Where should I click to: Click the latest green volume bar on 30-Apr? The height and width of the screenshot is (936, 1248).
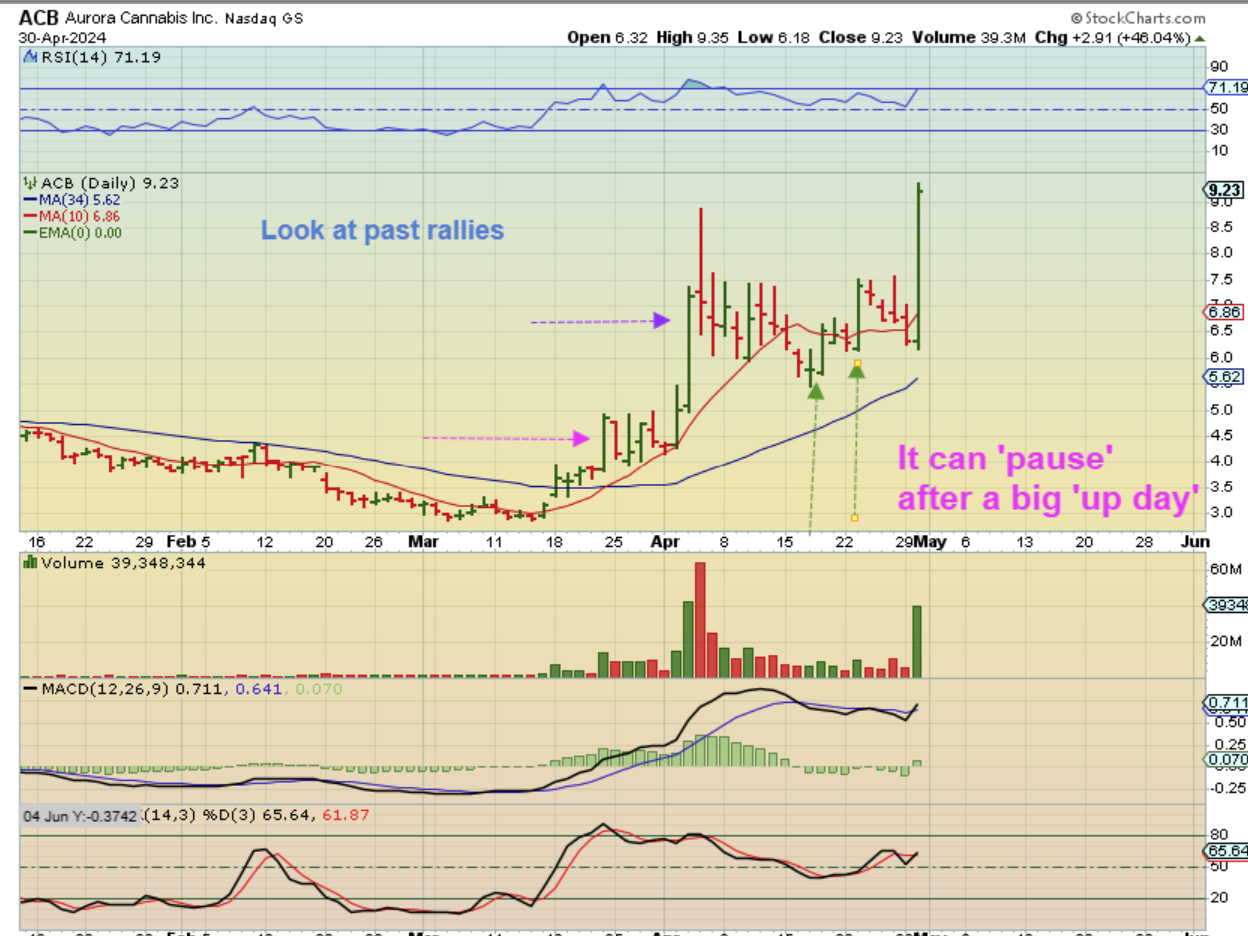(x=917, y=641)
